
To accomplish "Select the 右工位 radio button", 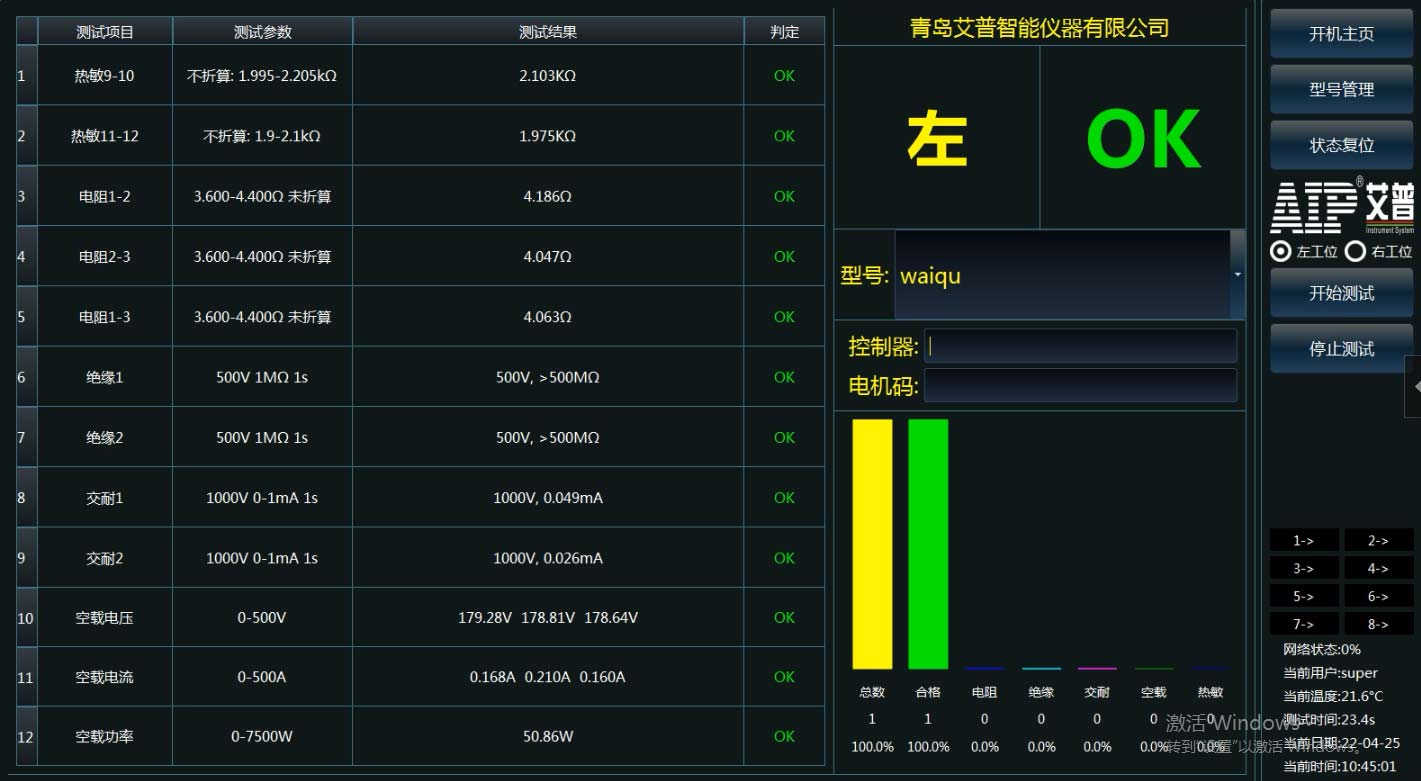I will (x=1356, y=251).
